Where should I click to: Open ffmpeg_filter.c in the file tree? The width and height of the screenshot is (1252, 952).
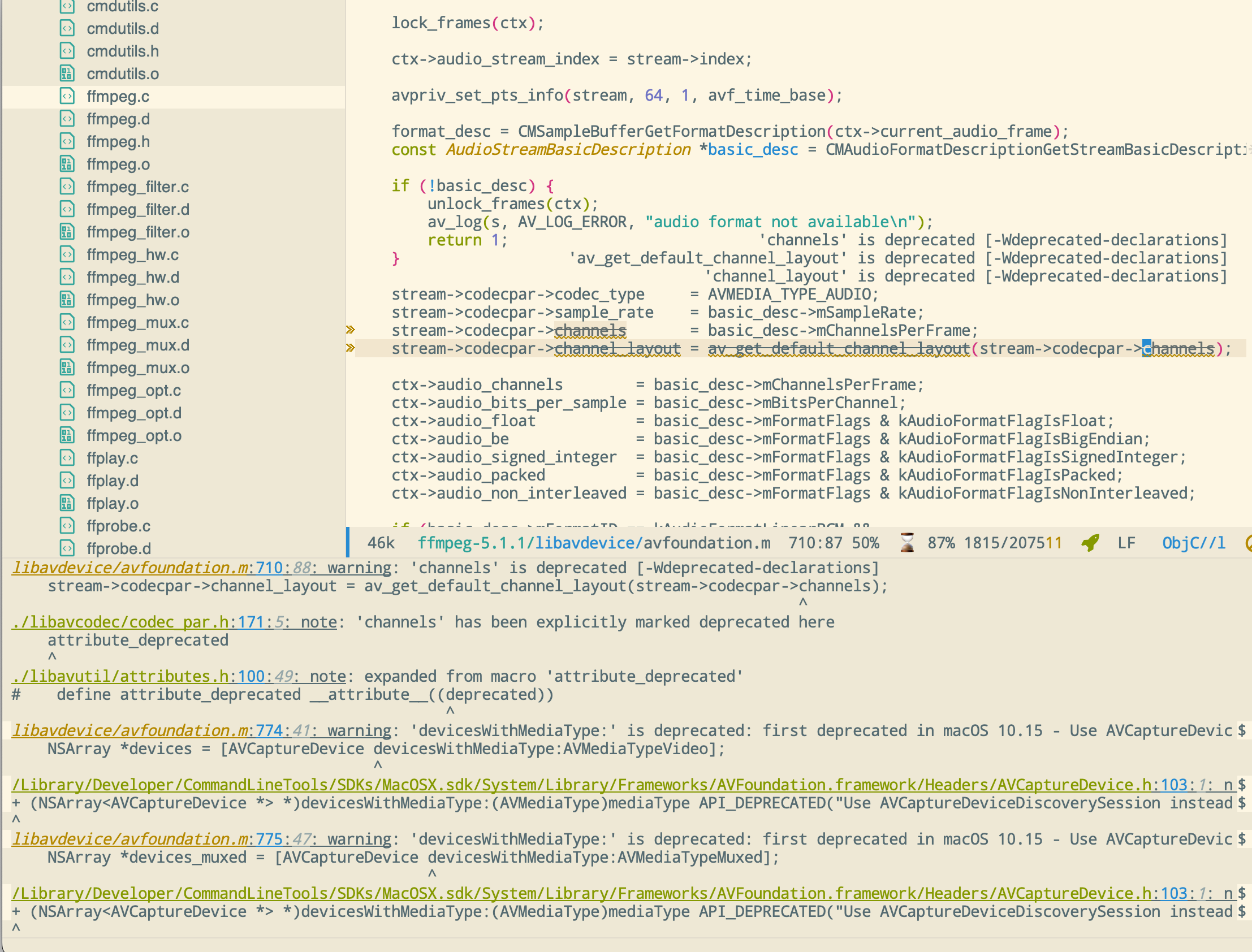pos(138,187)
